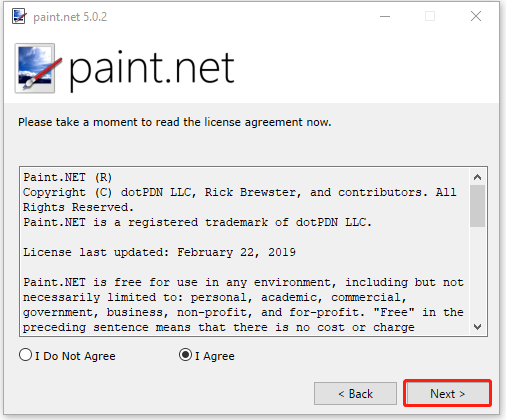This screenshot has height=420, width=506.
Task: Click the license scrollbar down arrow
Action: tap(477, 327)
